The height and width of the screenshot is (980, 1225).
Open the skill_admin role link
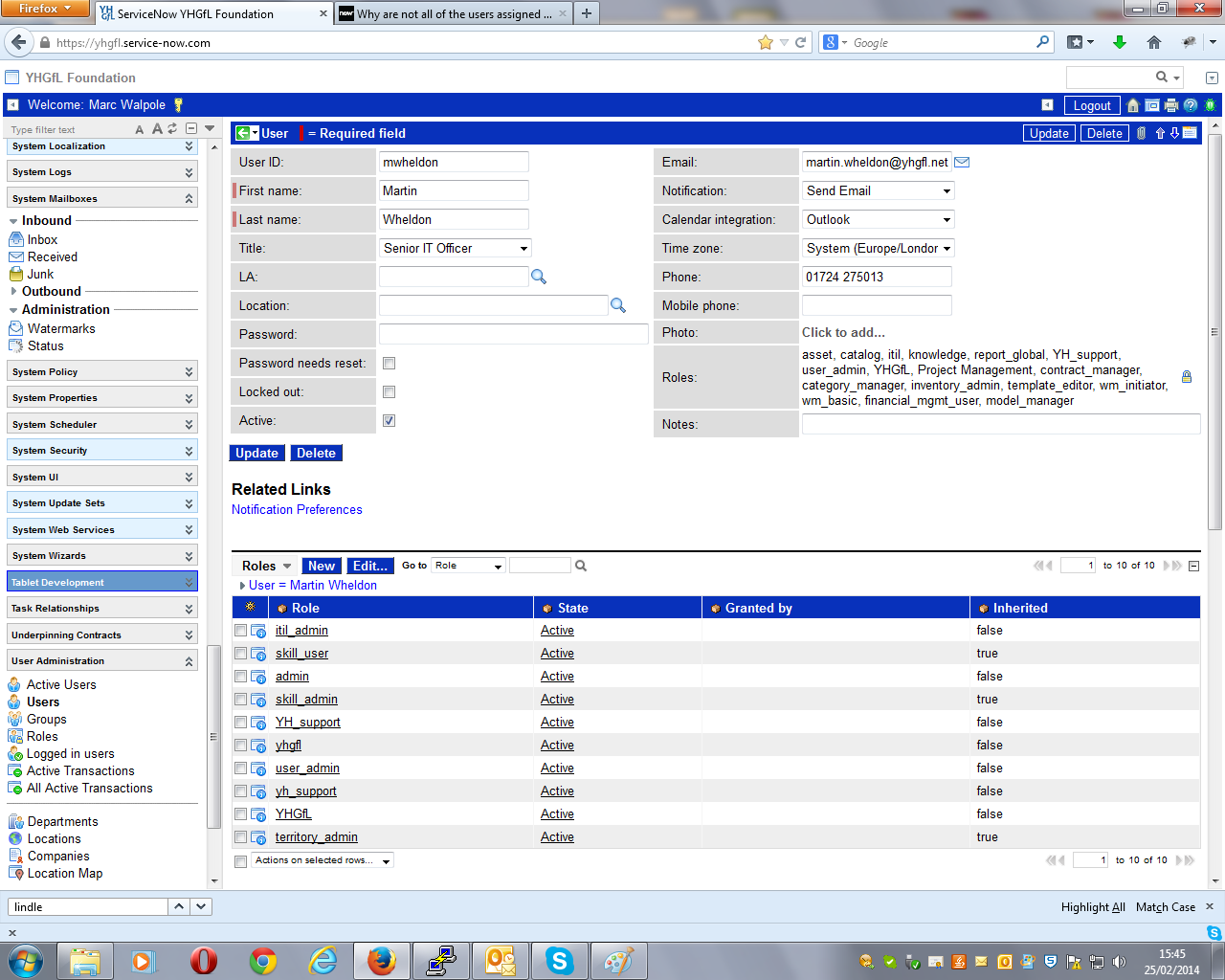(x=306, y=699)
